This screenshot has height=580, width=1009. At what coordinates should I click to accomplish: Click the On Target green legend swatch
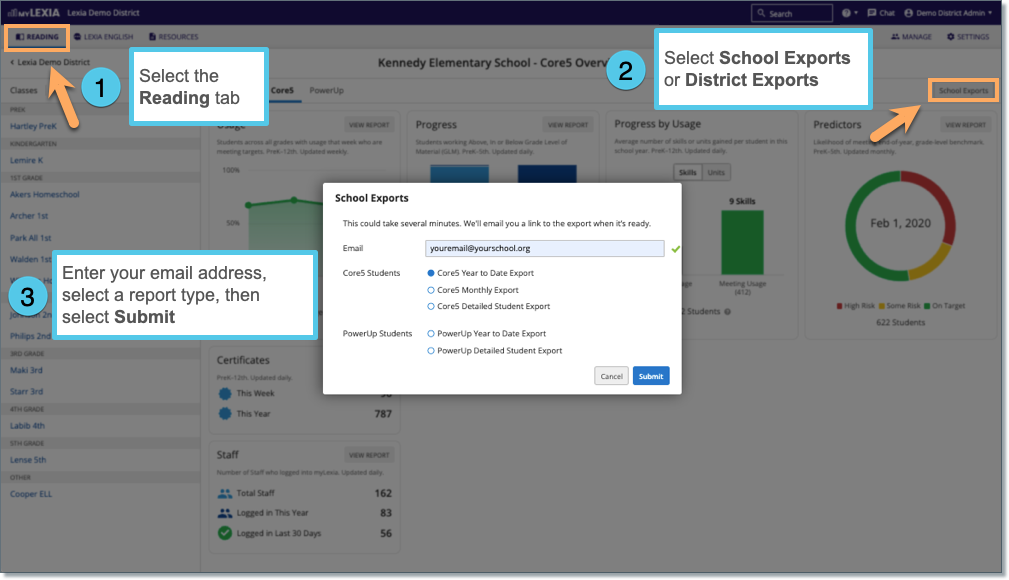pyautogui.click(x=927, y=306)
